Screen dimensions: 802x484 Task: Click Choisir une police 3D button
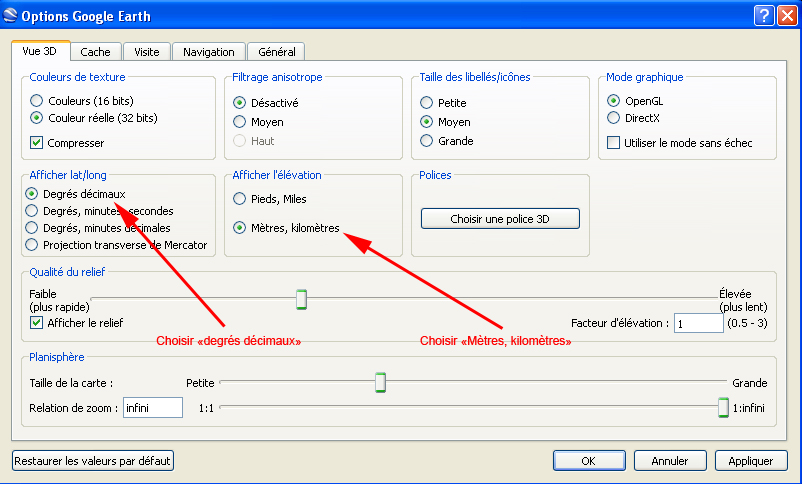500,218
